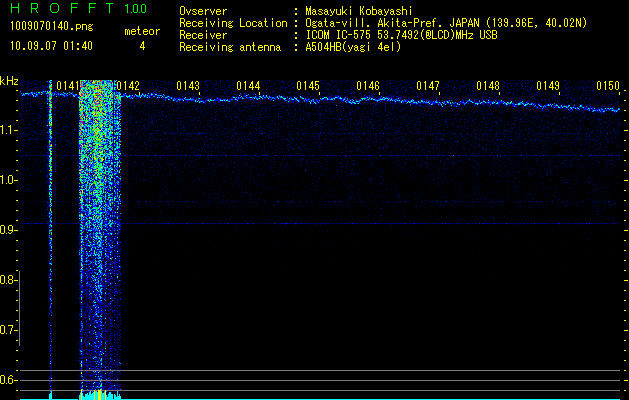The width and height of the screenshot is (629, 400).
Task: Click the 0146 time marker
Action: [368, 86]
